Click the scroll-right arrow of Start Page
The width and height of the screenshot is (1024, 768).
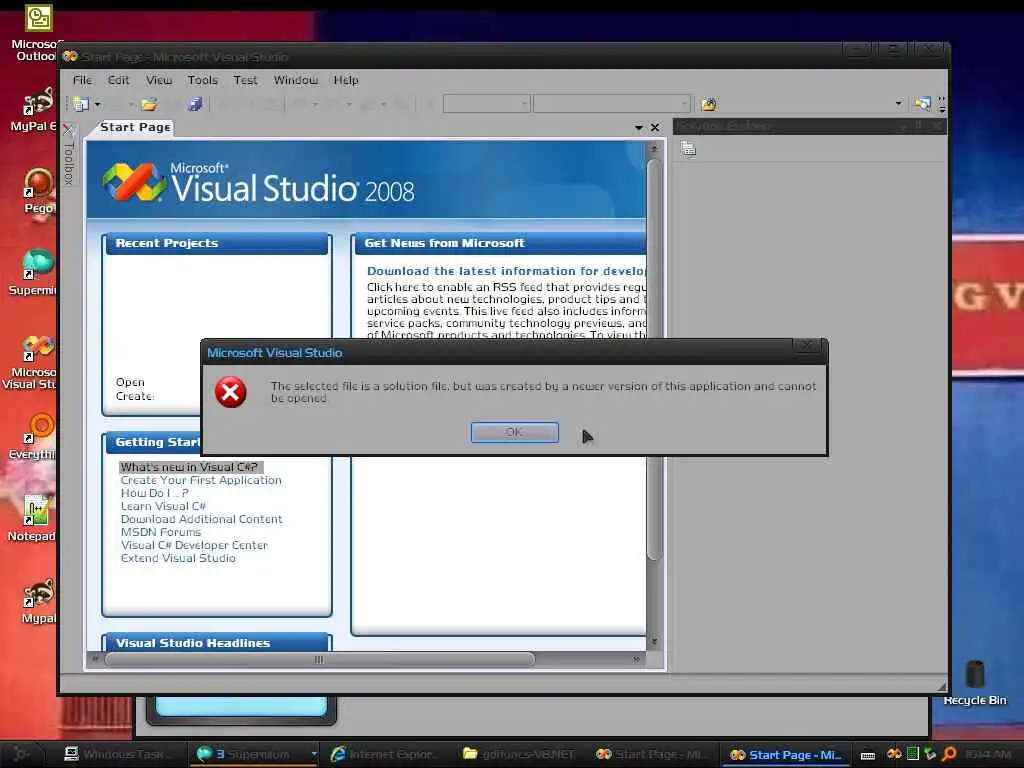pyautogui.click(x=637, y=660)
